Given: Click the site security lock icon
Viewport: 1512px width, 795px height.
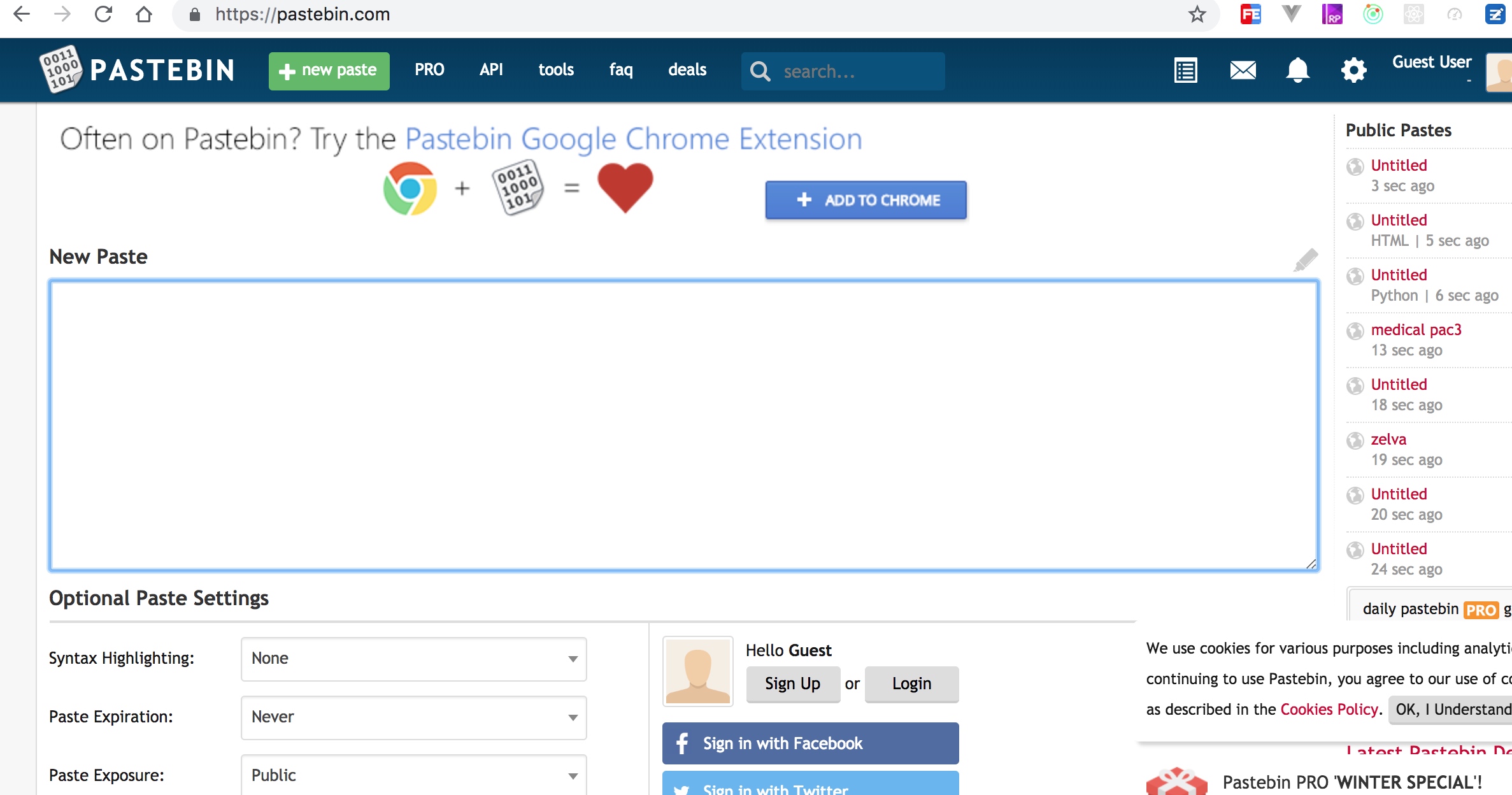Looking at the screenshot, I should 195,14.
